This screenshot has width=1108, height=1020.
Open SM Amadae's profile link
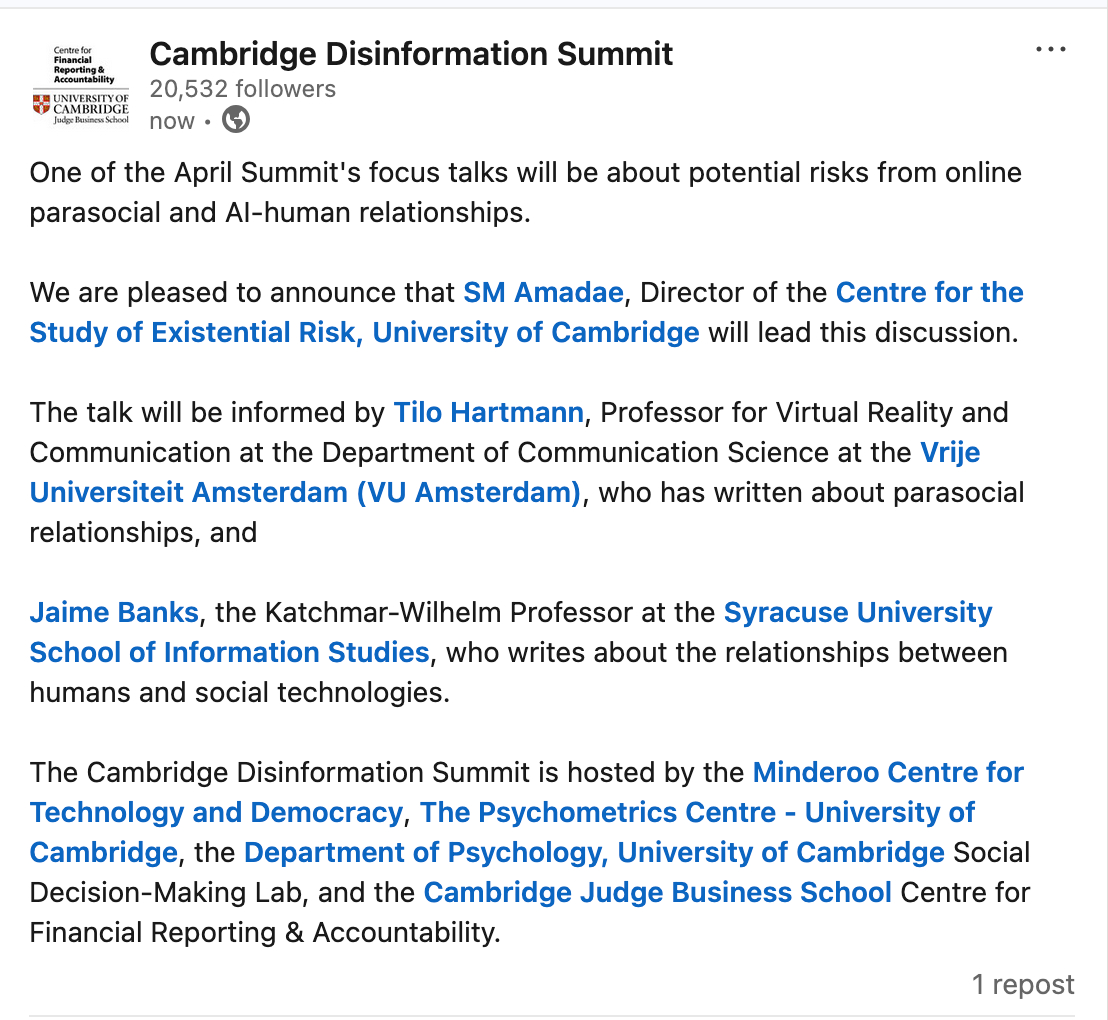tap(543, 293)
